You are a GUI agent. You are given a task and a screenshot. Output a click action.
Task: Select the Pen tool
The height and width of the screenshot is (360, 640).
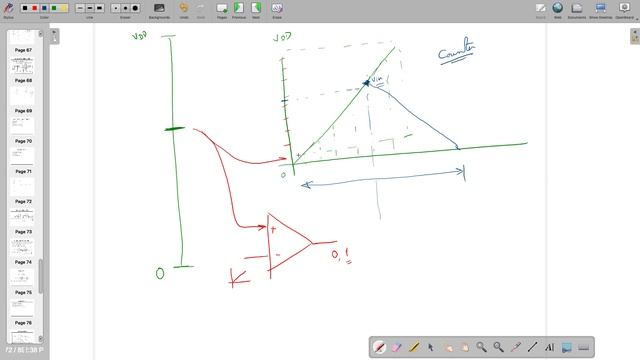tap(380, 347)
